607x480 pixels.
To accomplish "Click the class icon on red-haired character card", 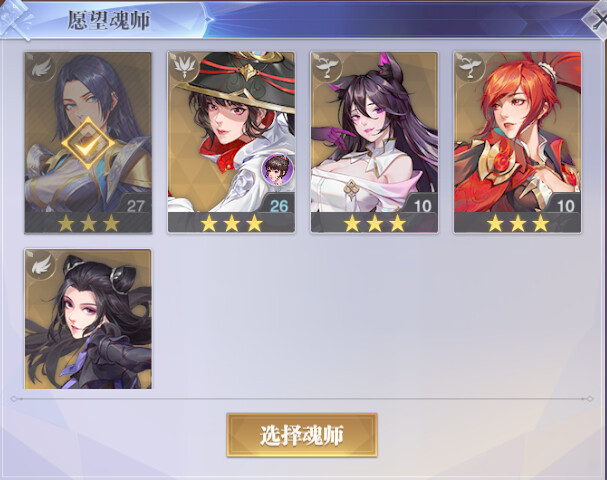I will (470, 67).
